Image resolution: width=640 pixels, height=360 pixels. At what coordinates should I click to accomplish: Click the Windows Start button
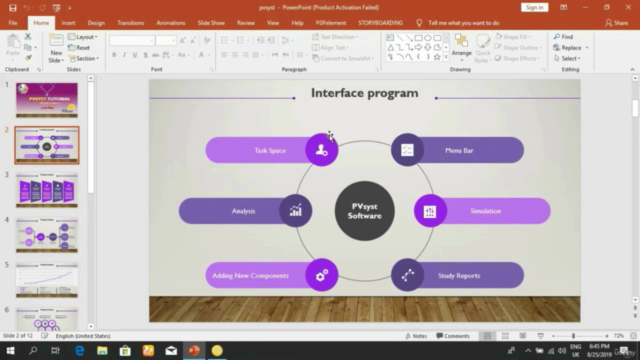point(10,351)
